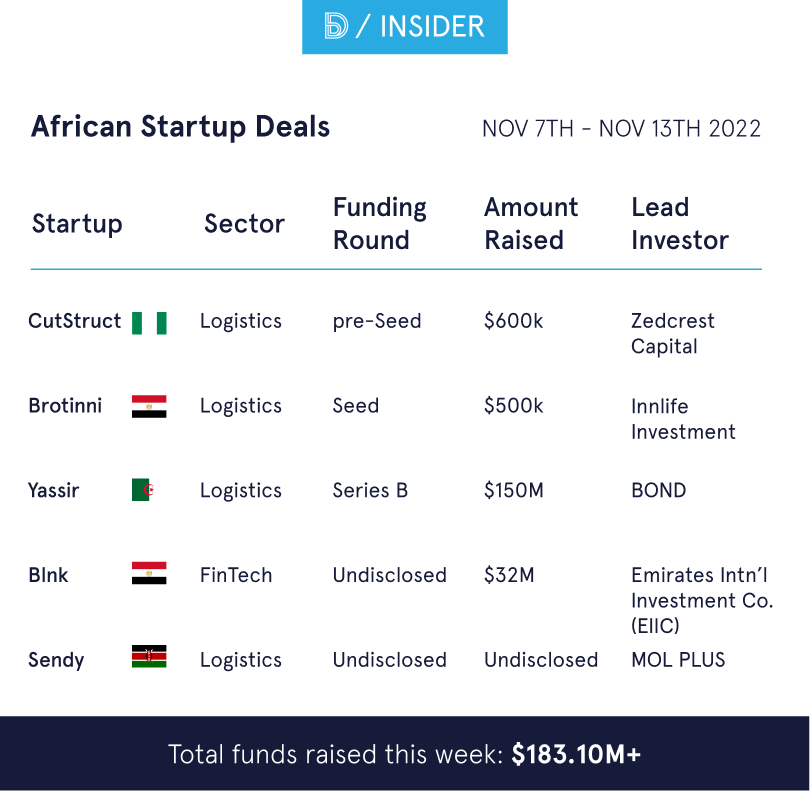This screenshot has width=810, height=791.
Task: Select the CutStruct startup name
Action: tap(75, 321)
